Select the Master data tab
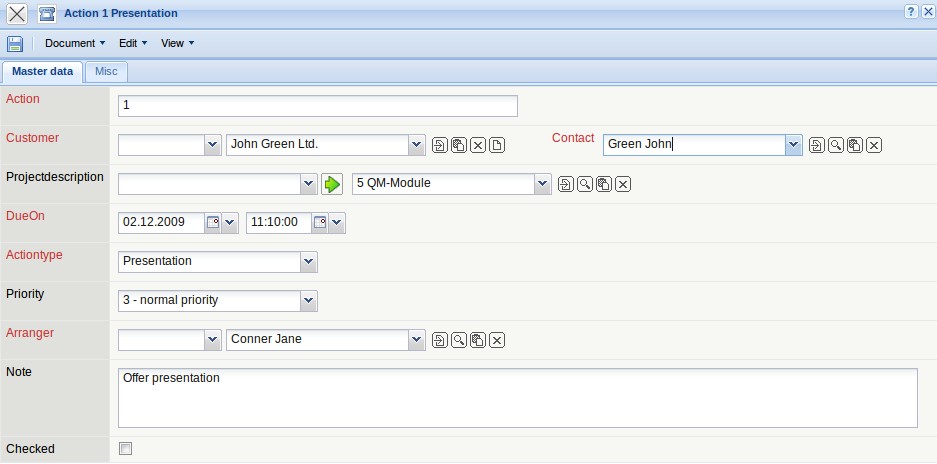The width and height of the screenshot is (937, 464). [x=42, y=71]
